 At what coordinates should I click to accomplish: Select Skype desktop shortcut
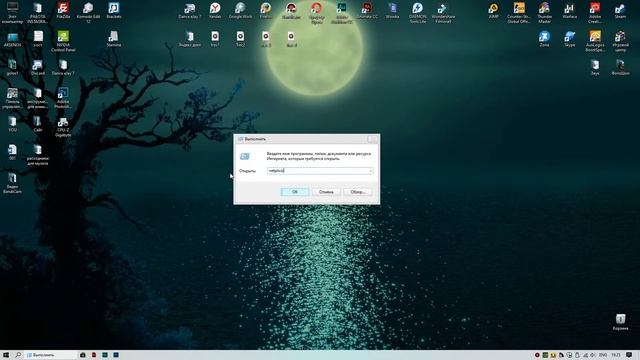point(569,39)
